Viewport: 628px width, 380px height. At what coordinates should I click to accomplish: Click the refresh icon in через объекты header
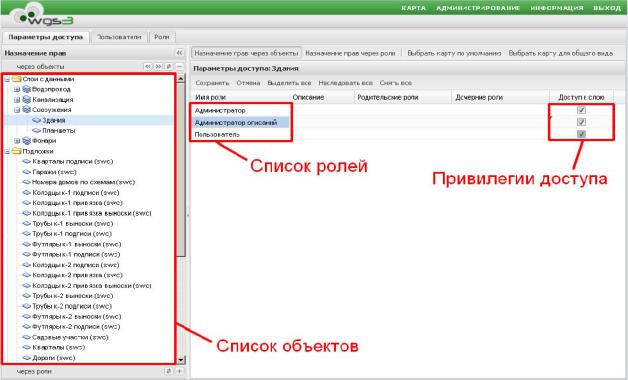click(169, 66)
